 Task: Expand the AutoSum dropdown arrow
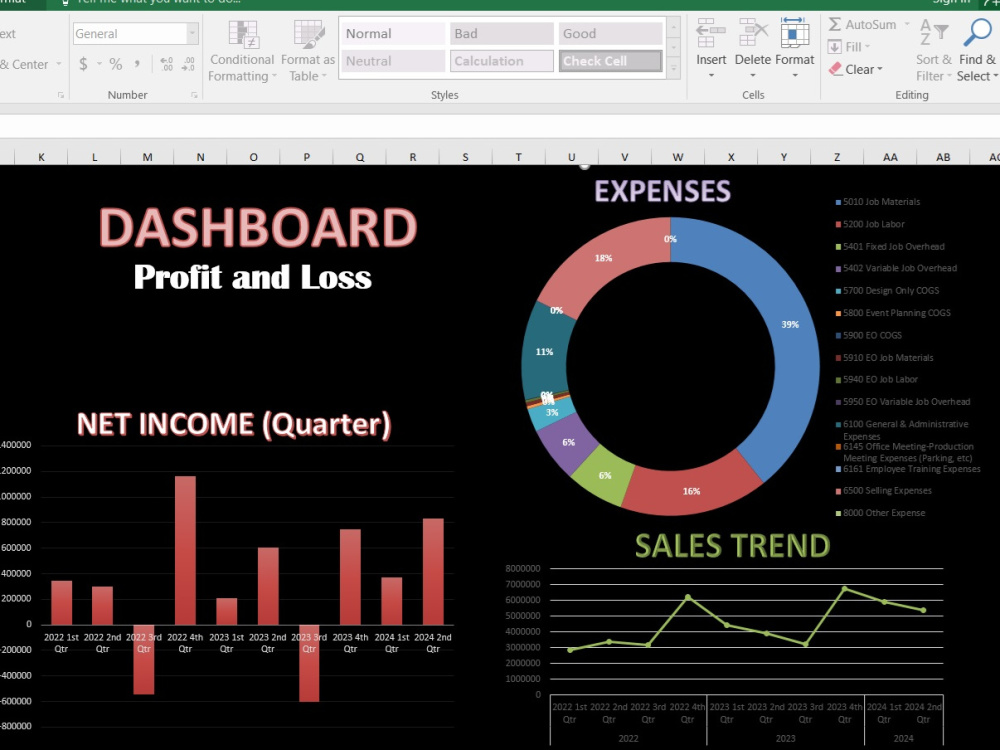coord(907,24)
